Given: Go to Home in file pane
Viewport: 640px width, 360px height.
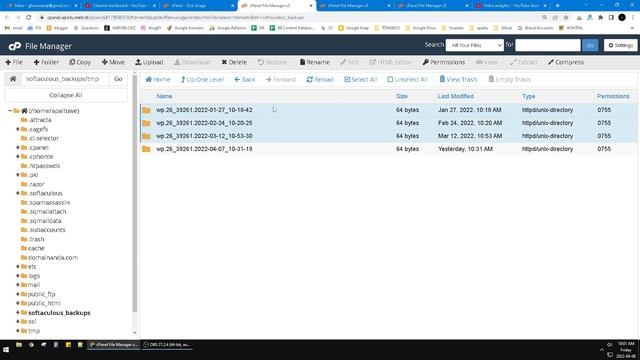Looking at the screenshot, I should point(158,79).
